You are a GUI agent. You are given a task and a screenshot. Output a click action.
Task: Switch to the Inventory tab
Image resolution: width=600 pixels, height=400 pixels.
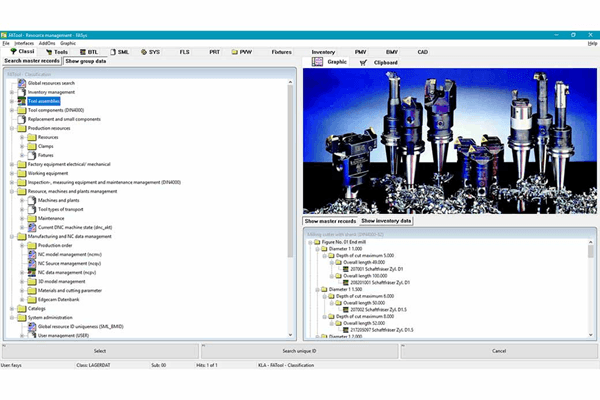pos(323,52)
